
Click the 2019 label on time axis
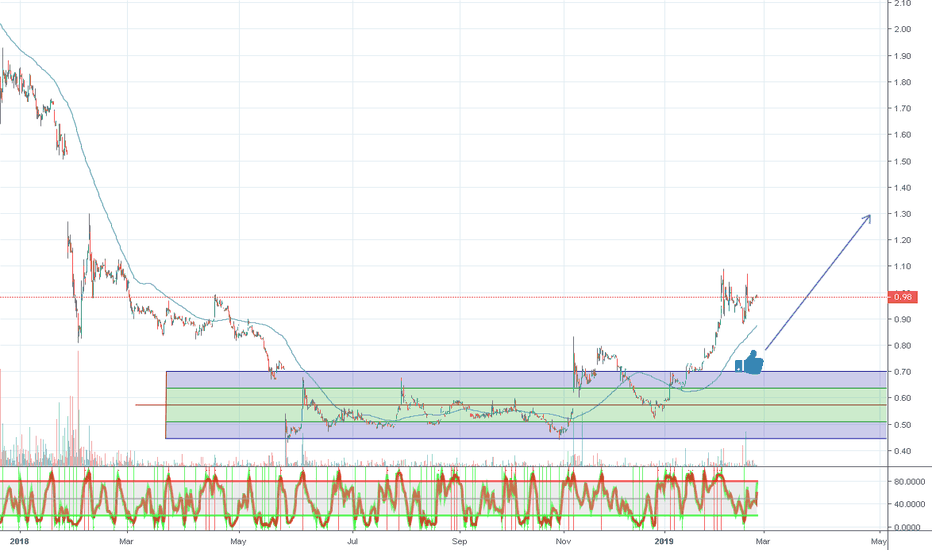coord(664,541)
